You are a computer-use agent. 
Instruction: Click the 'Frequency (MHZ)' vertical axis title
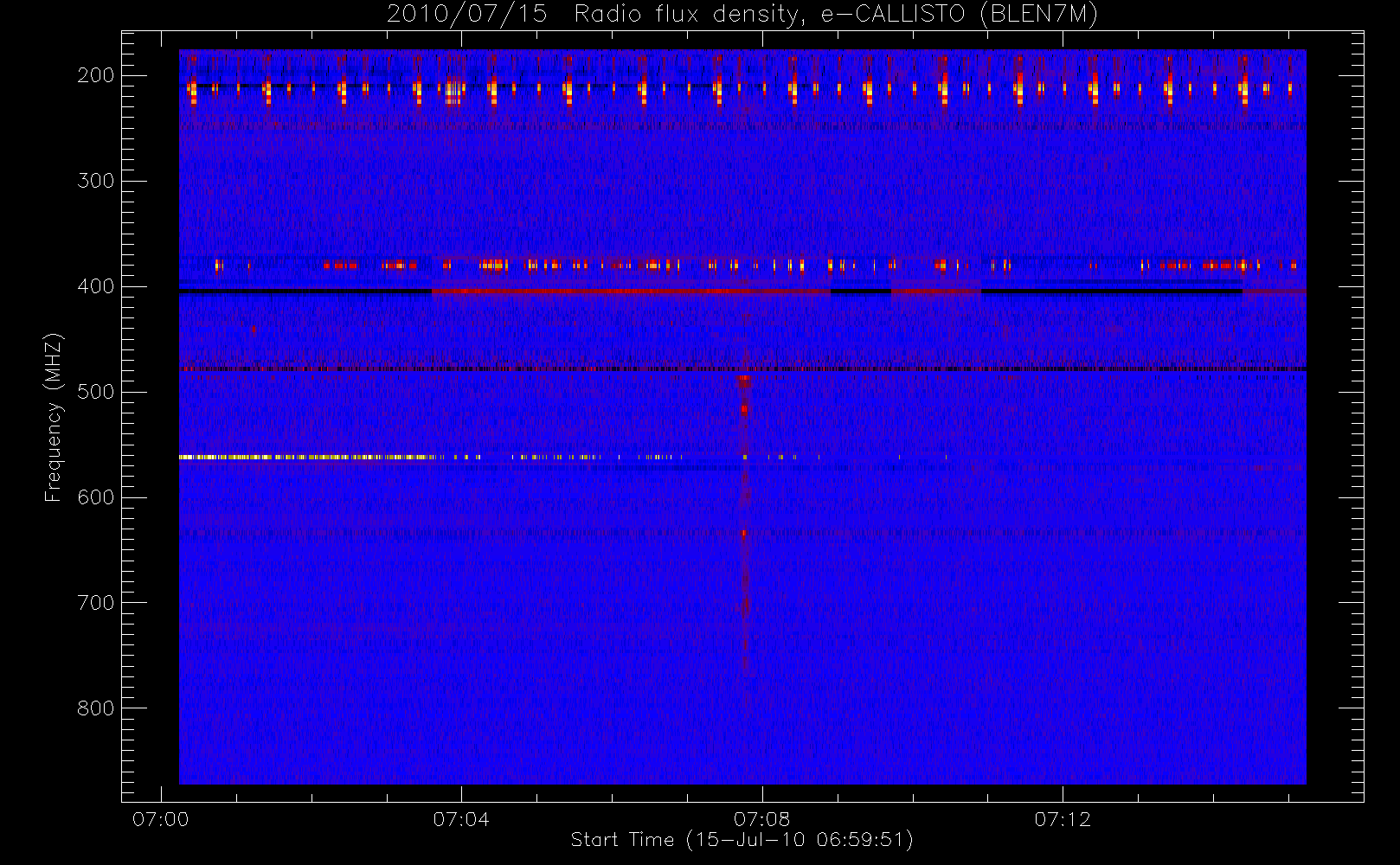[x=54, y=417]
